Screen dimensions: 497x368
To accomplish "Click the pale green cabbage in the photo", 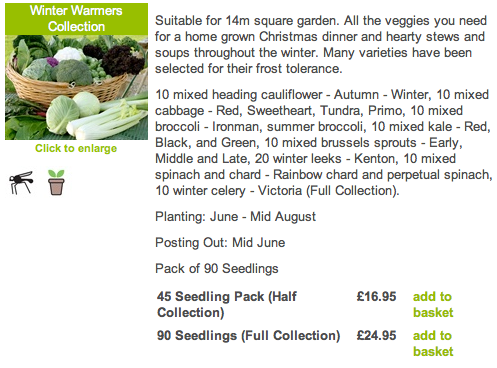I will pos(62,114).
